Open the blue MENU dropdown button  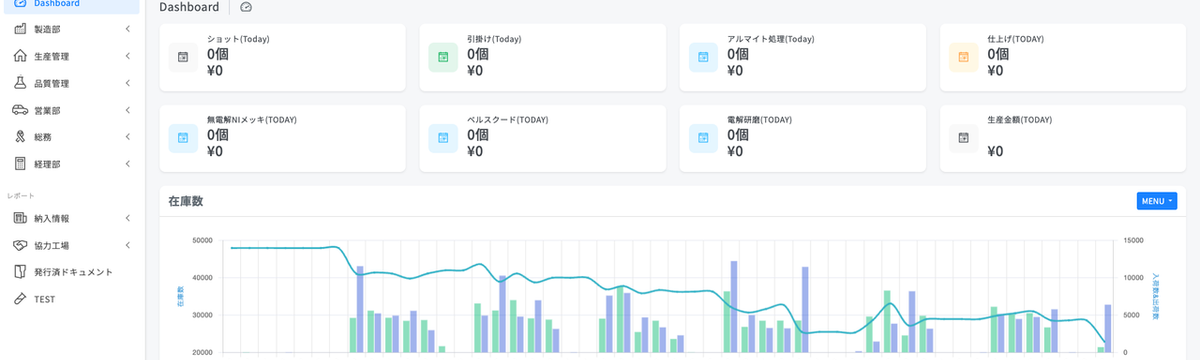pyautogui.click(x=1157, y=201)
